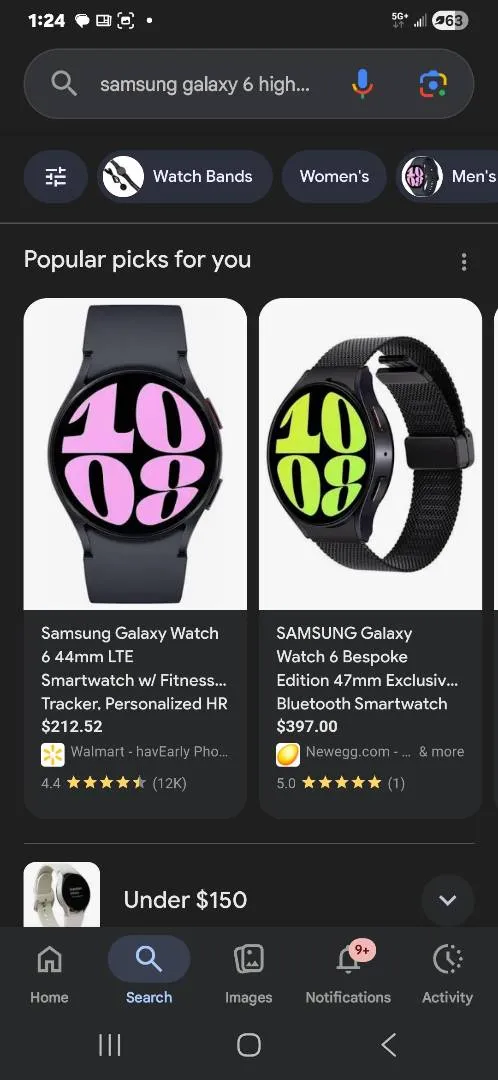Select the Men's filter chip
Image resolution: width=498 pixels, height=1080 pixels.
click(447, 176)
